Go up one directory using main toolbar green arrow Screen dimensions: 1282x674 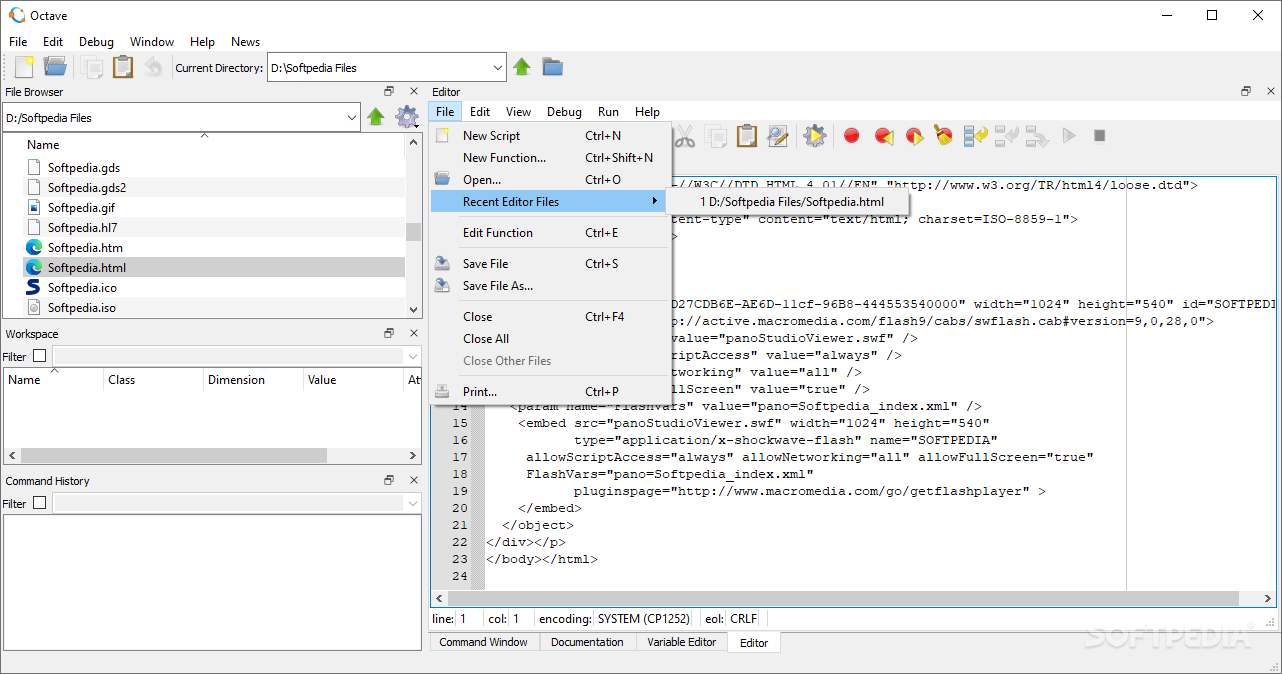point(522,67)
